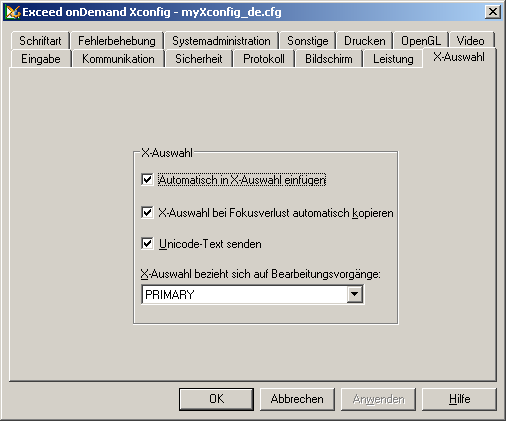
Task: Switch to the Schriftart tab
Action: (x=40, y=41)
